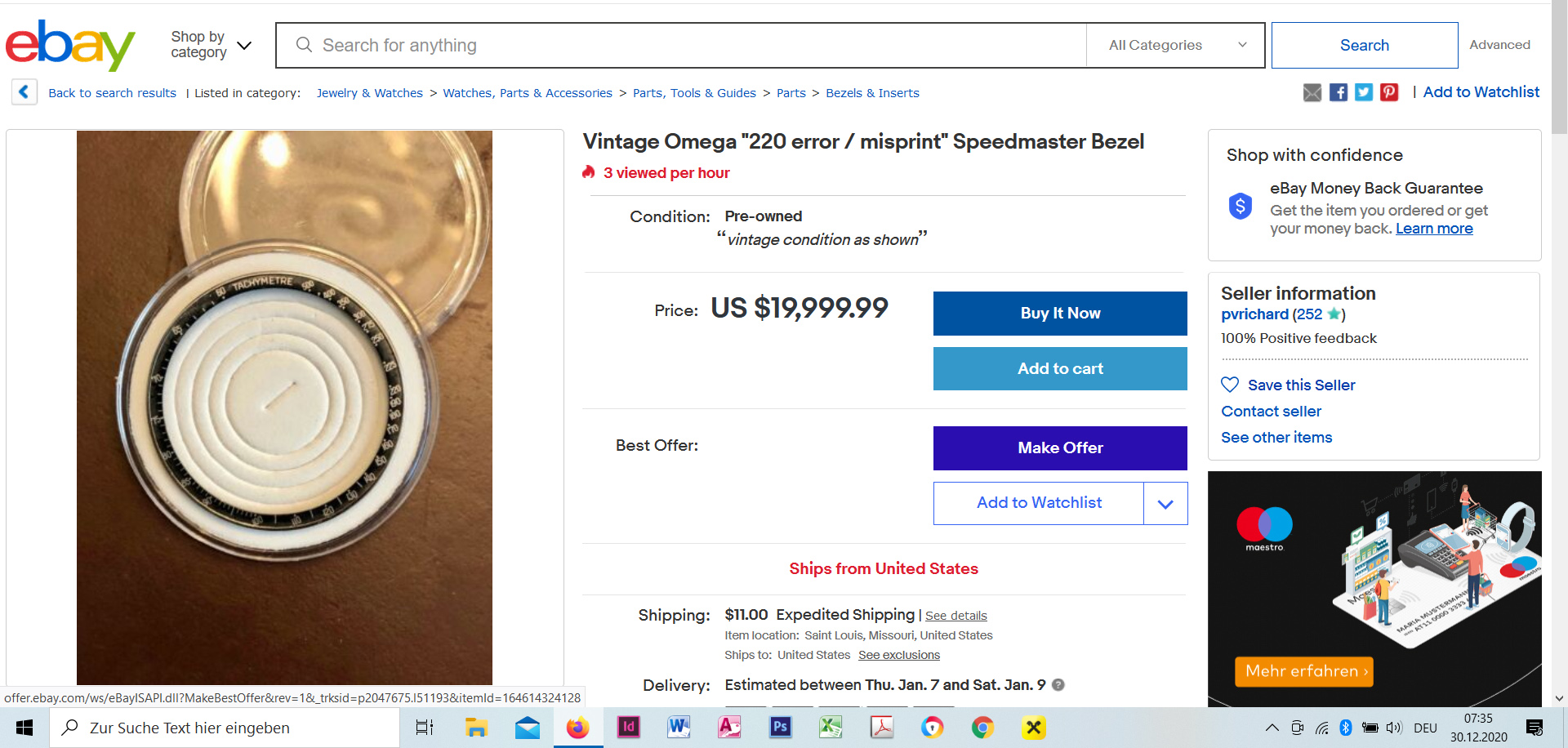Open the All Categories dropdown
The width and height of the screenshot is (1568, 748).
(1175, 45)
